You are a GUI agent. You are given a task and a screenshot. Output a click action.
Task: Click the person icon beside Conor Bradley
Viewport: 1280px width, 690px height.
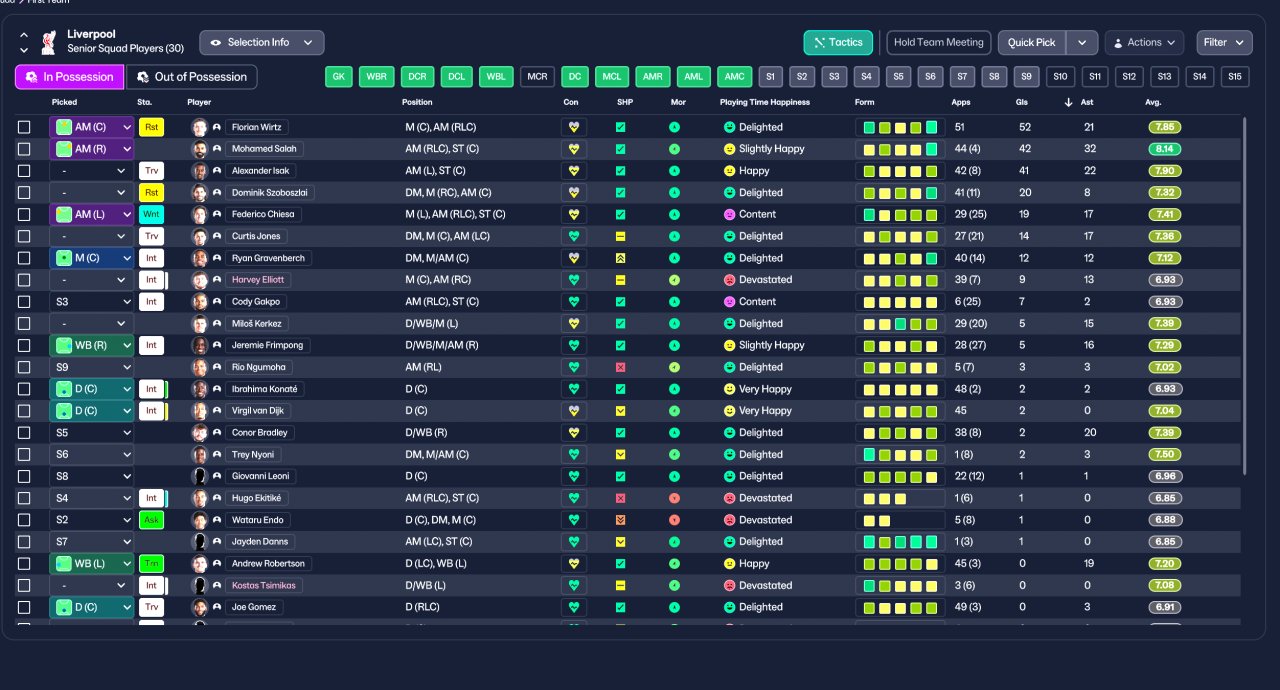216,433
